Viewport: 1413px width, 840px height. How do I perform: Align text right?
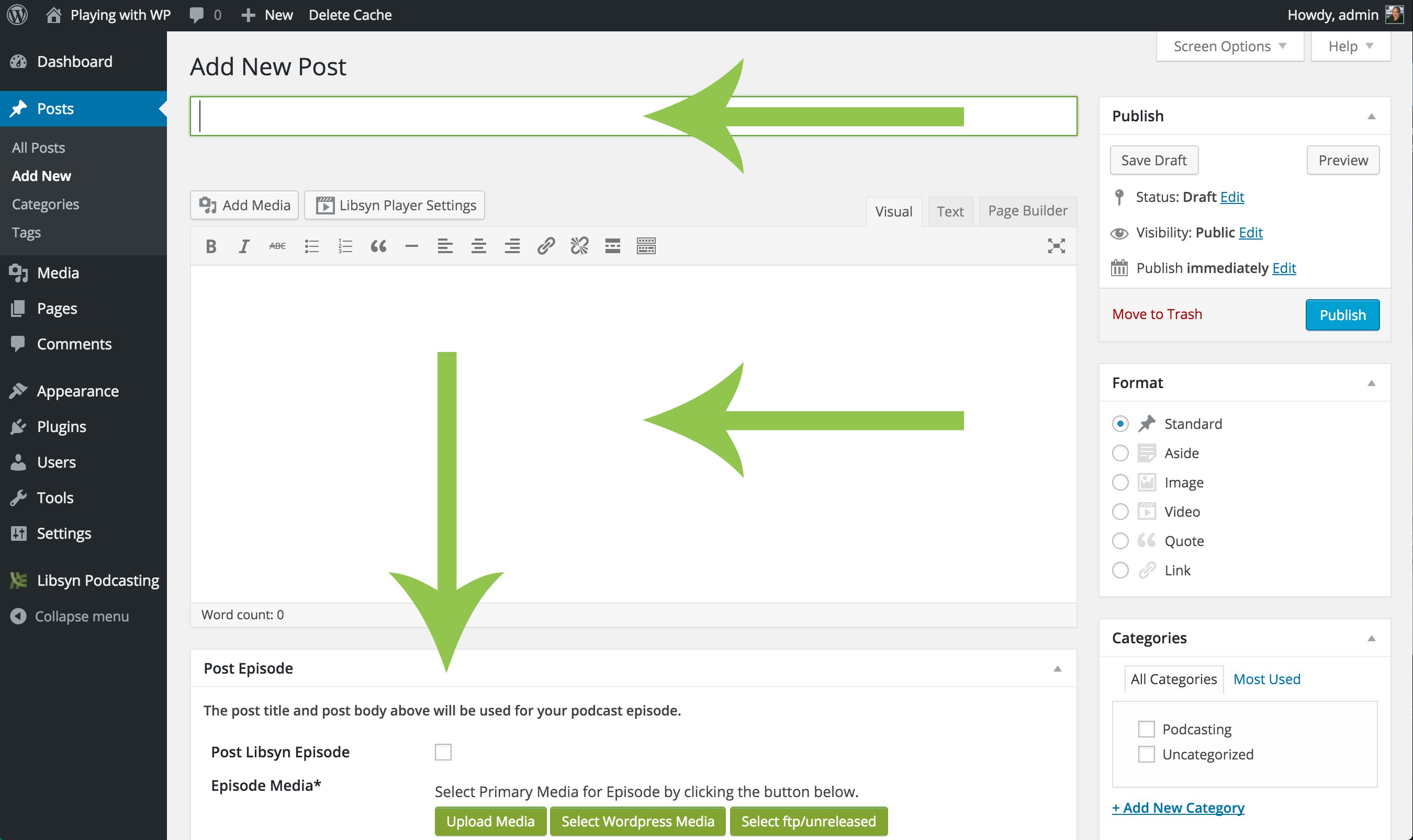pos(512,246)
